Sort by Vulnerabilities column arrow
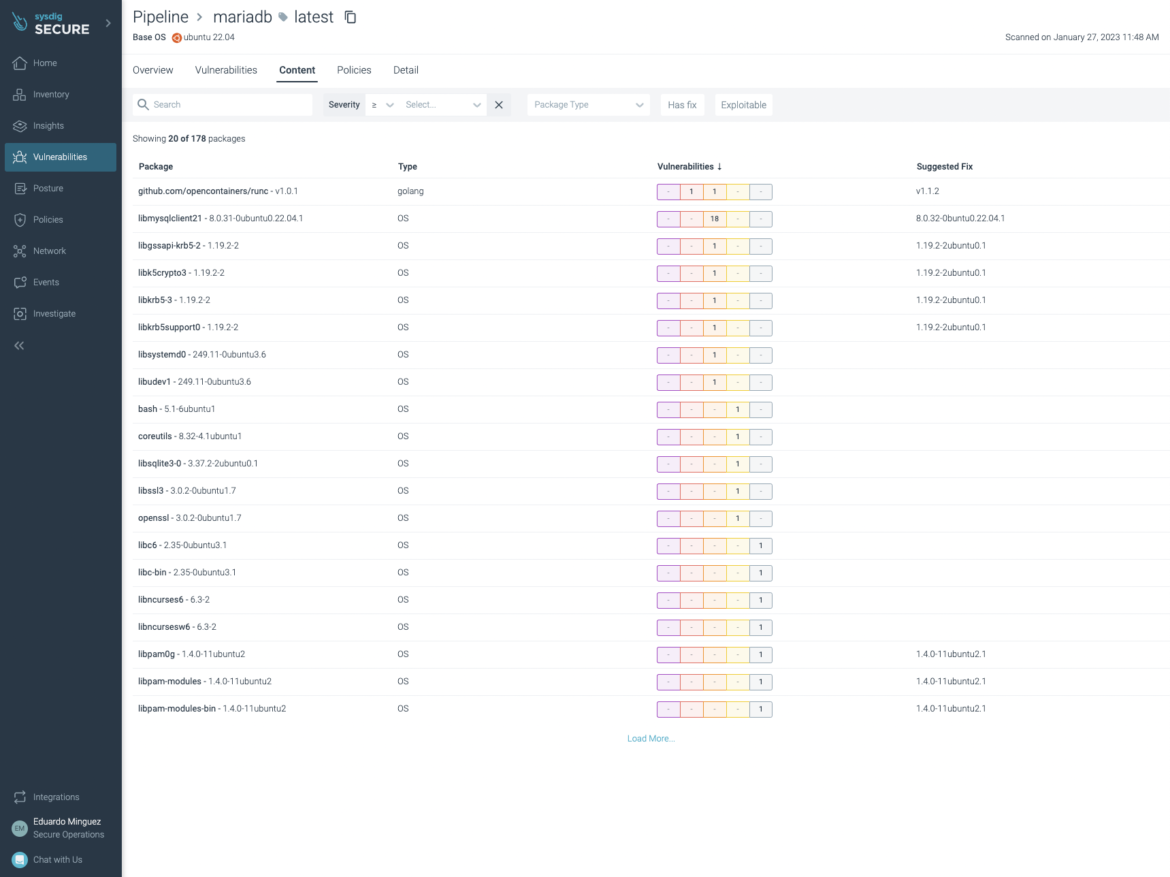Screen dimensions: 1170x877 (x=719, y=166)
